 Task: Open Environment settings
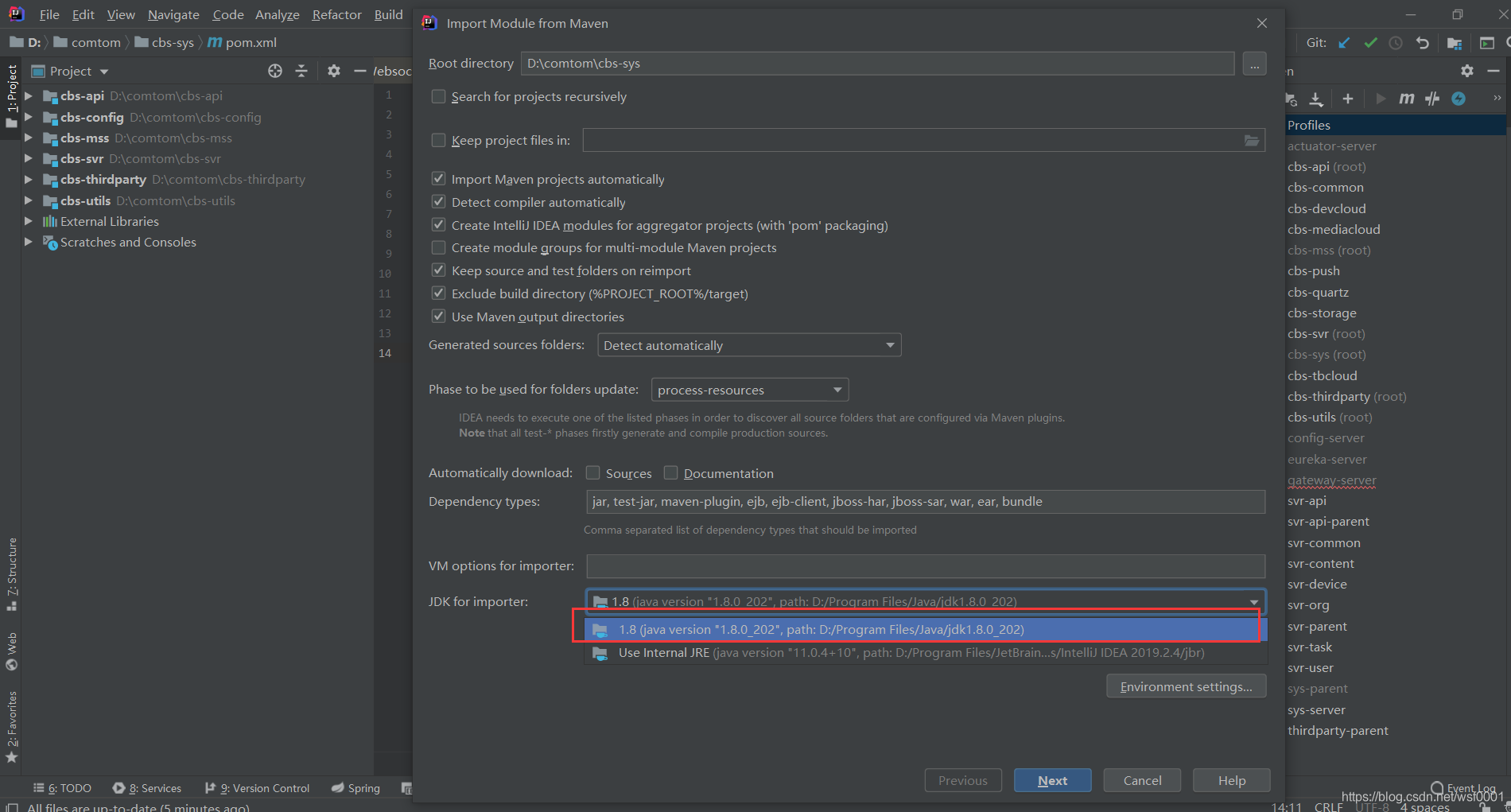(1186, 686)
